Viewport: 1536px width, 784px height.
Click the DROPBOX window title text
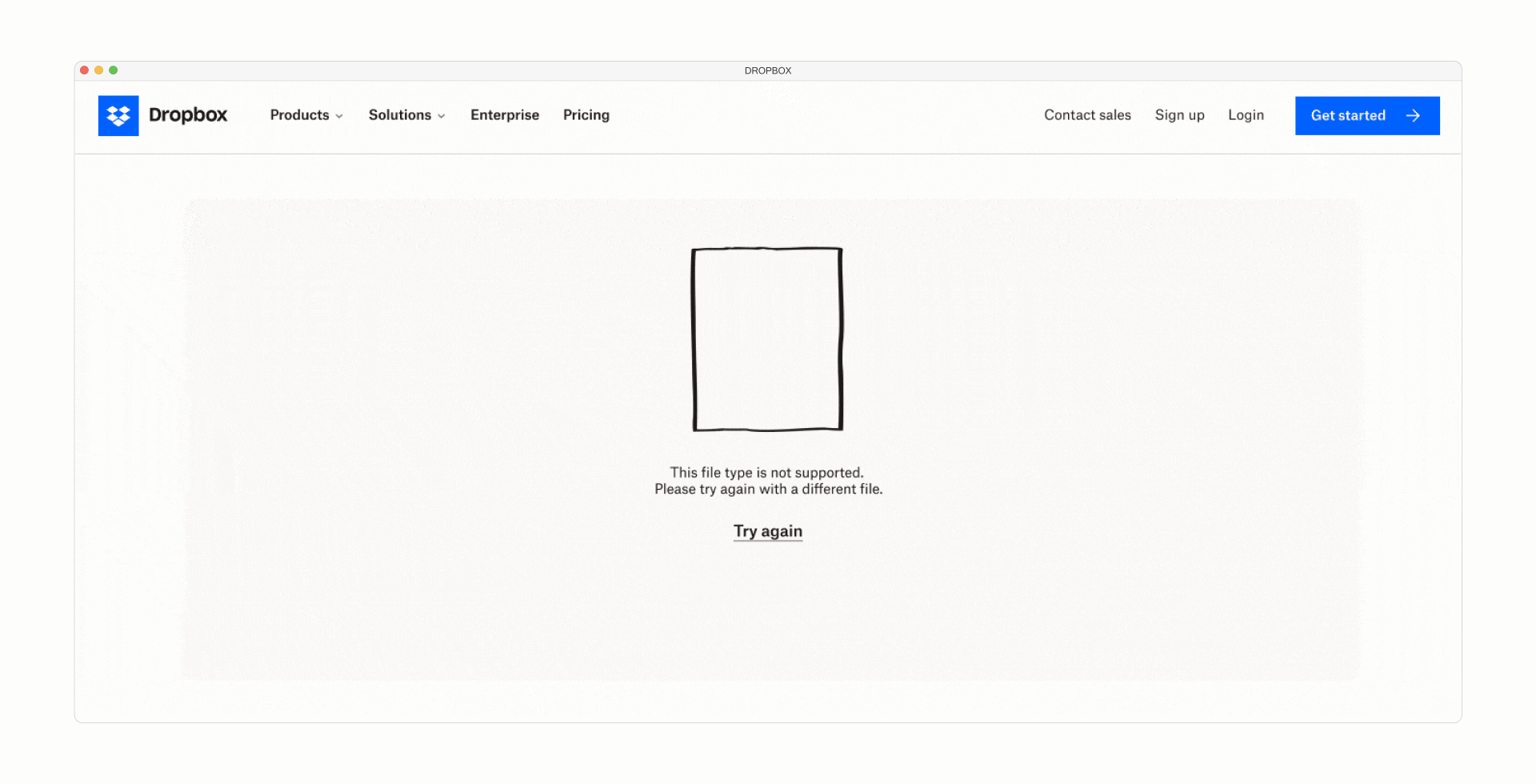coord(768,70)
